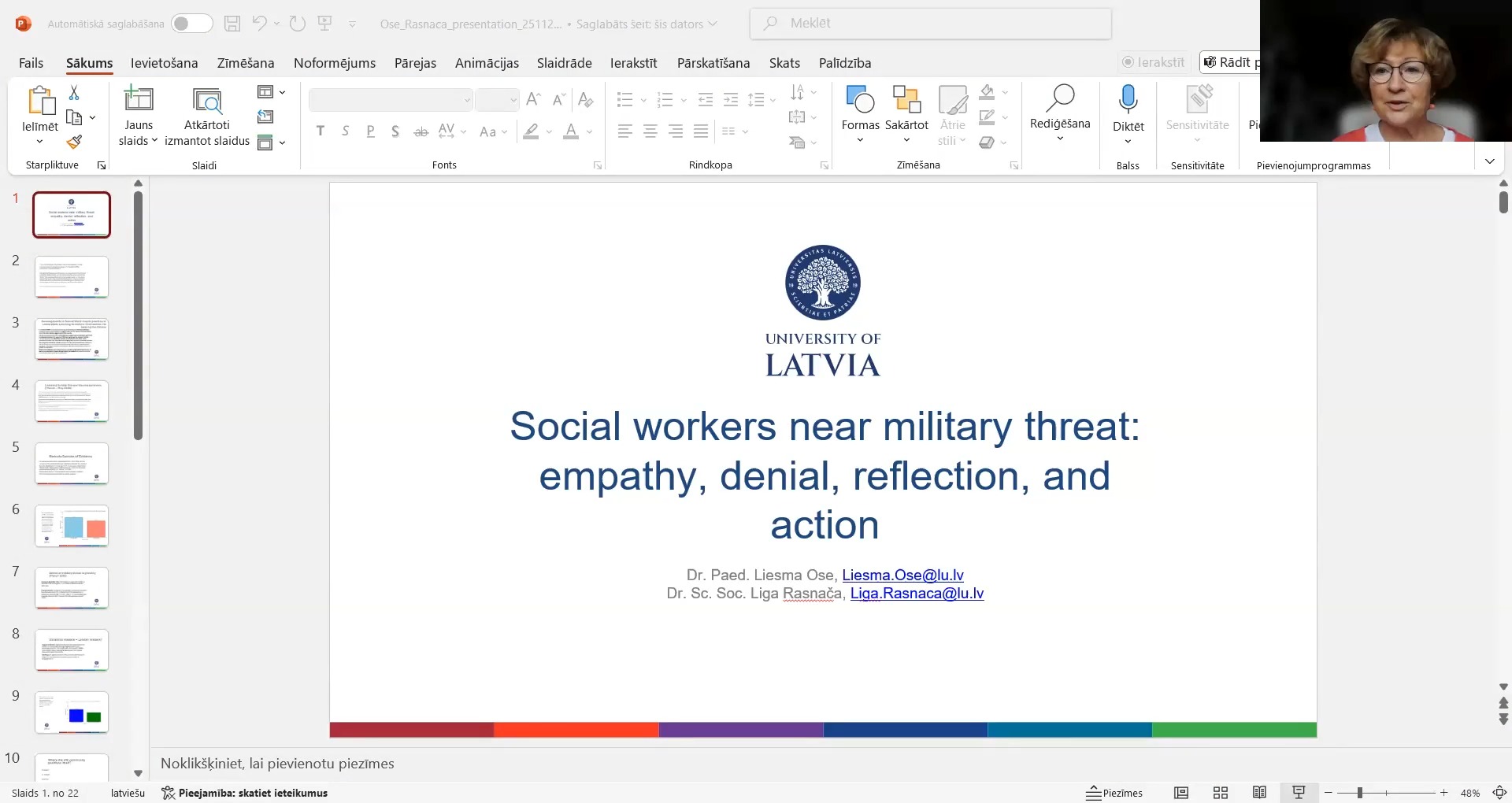1512x803 pixels.
Task: Switch to the Animācijas tab
Action: pyautogui.click(x=487, y=63)
